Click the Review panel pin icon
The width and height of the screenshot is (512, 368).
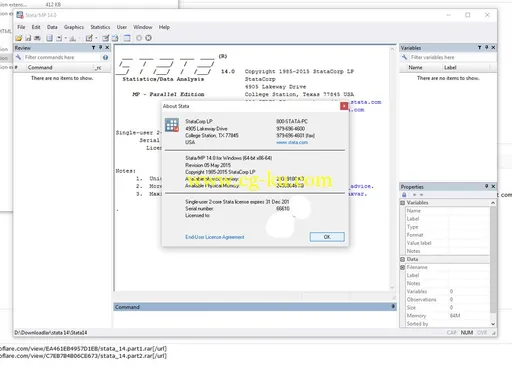[100, 48]
